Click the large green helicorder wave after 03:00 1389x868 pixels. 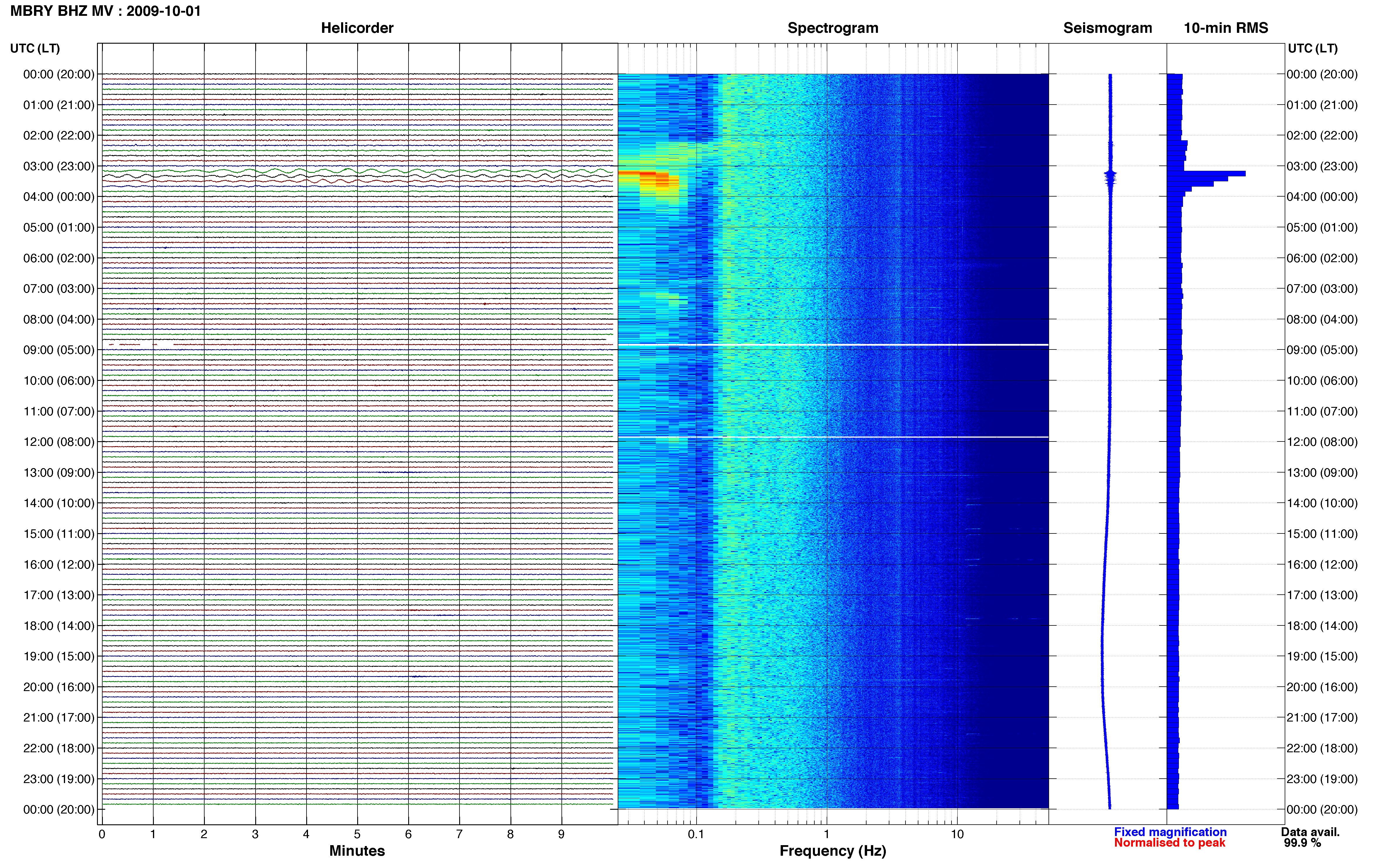[x=357, y=171]
